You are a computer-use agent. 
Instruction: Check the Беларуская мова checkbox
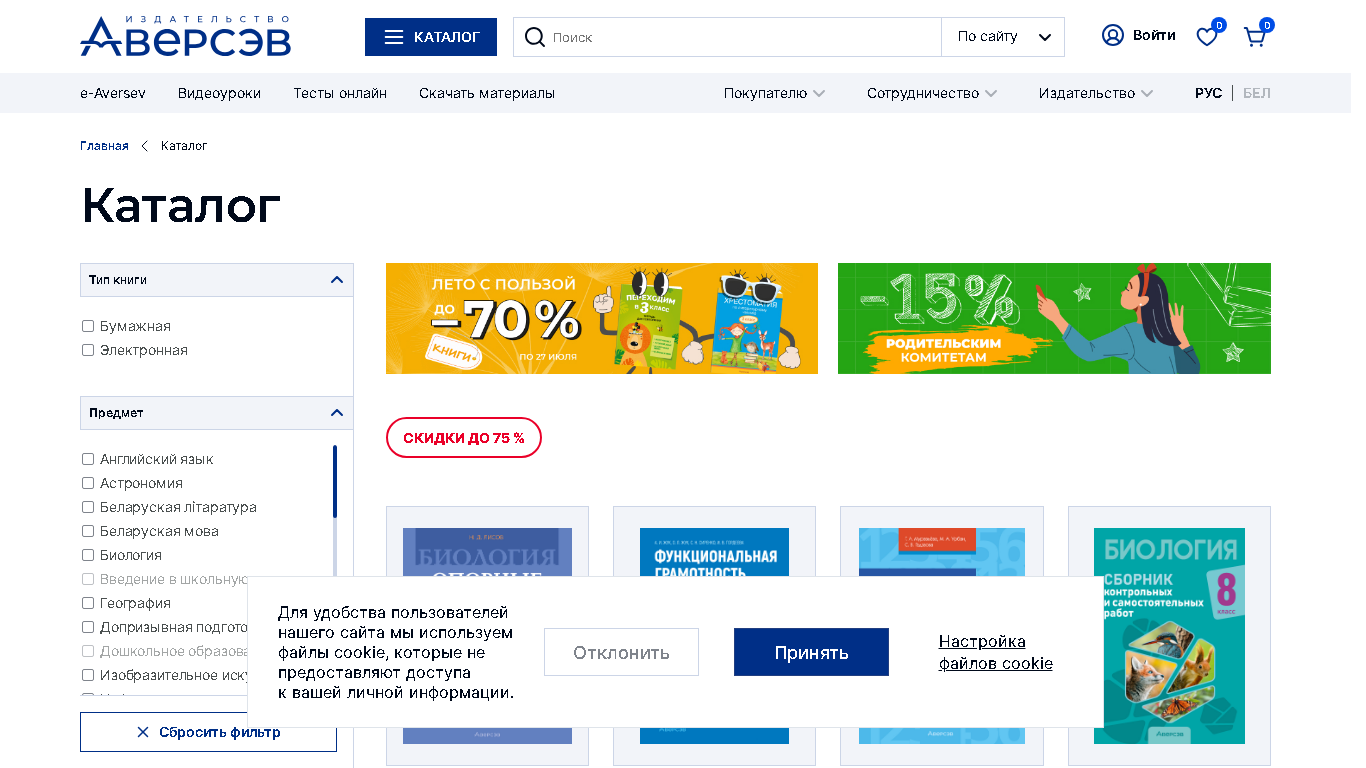88,531
